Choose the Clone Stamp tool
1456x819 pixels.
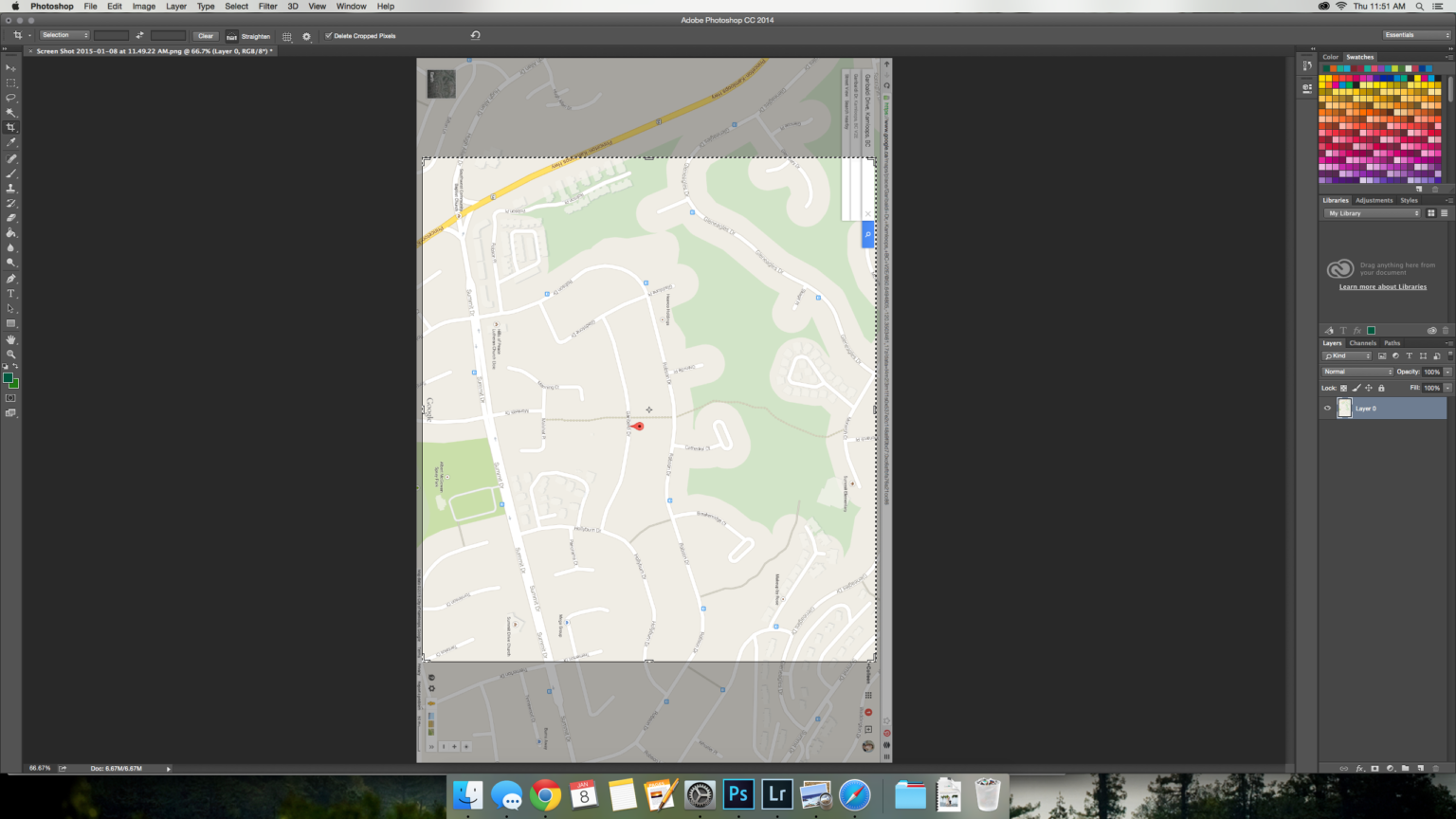pyautogui.click(x=11, y=189)
